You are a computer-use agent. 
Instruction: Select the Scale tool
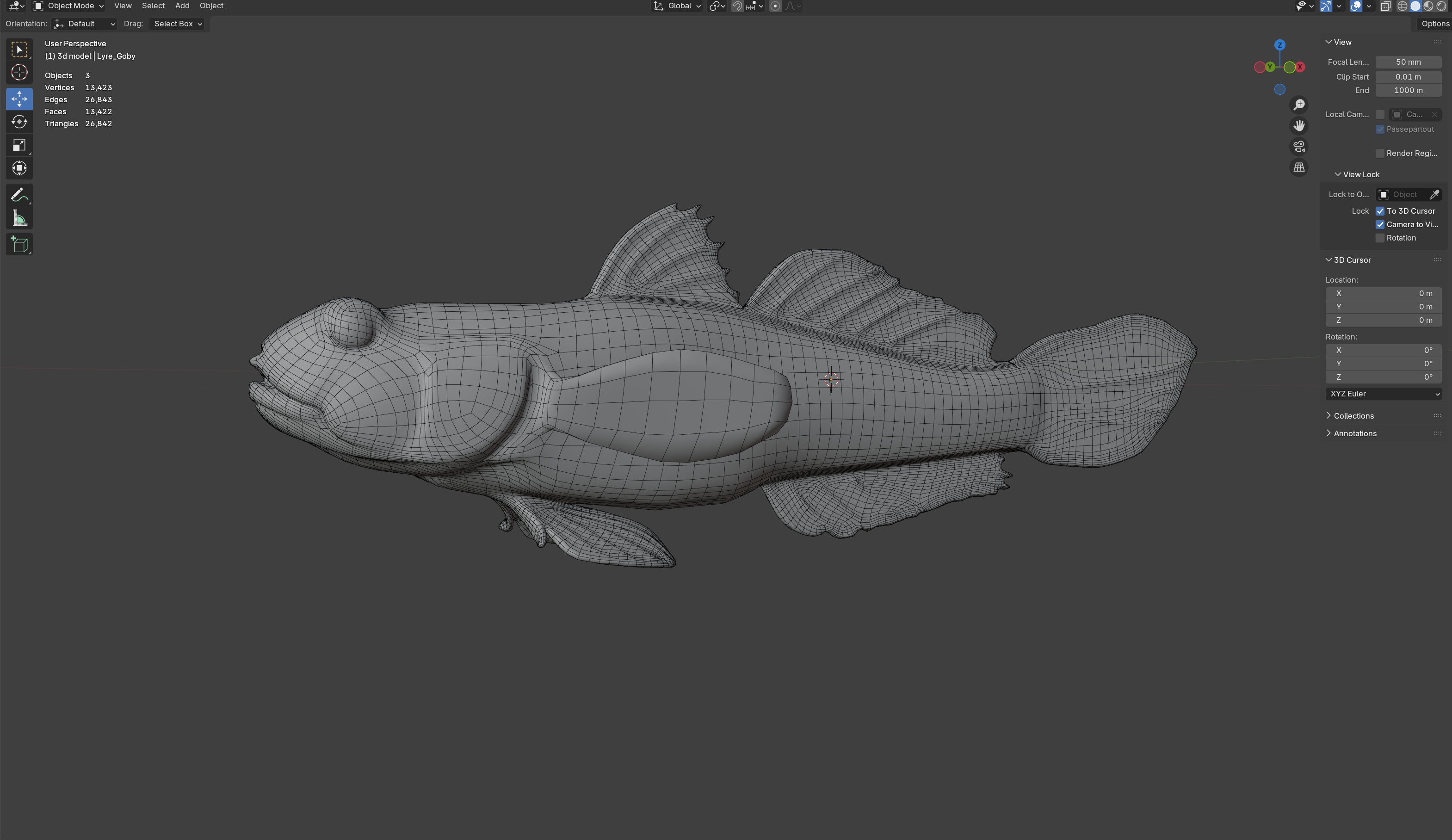(x=19, y=145)
